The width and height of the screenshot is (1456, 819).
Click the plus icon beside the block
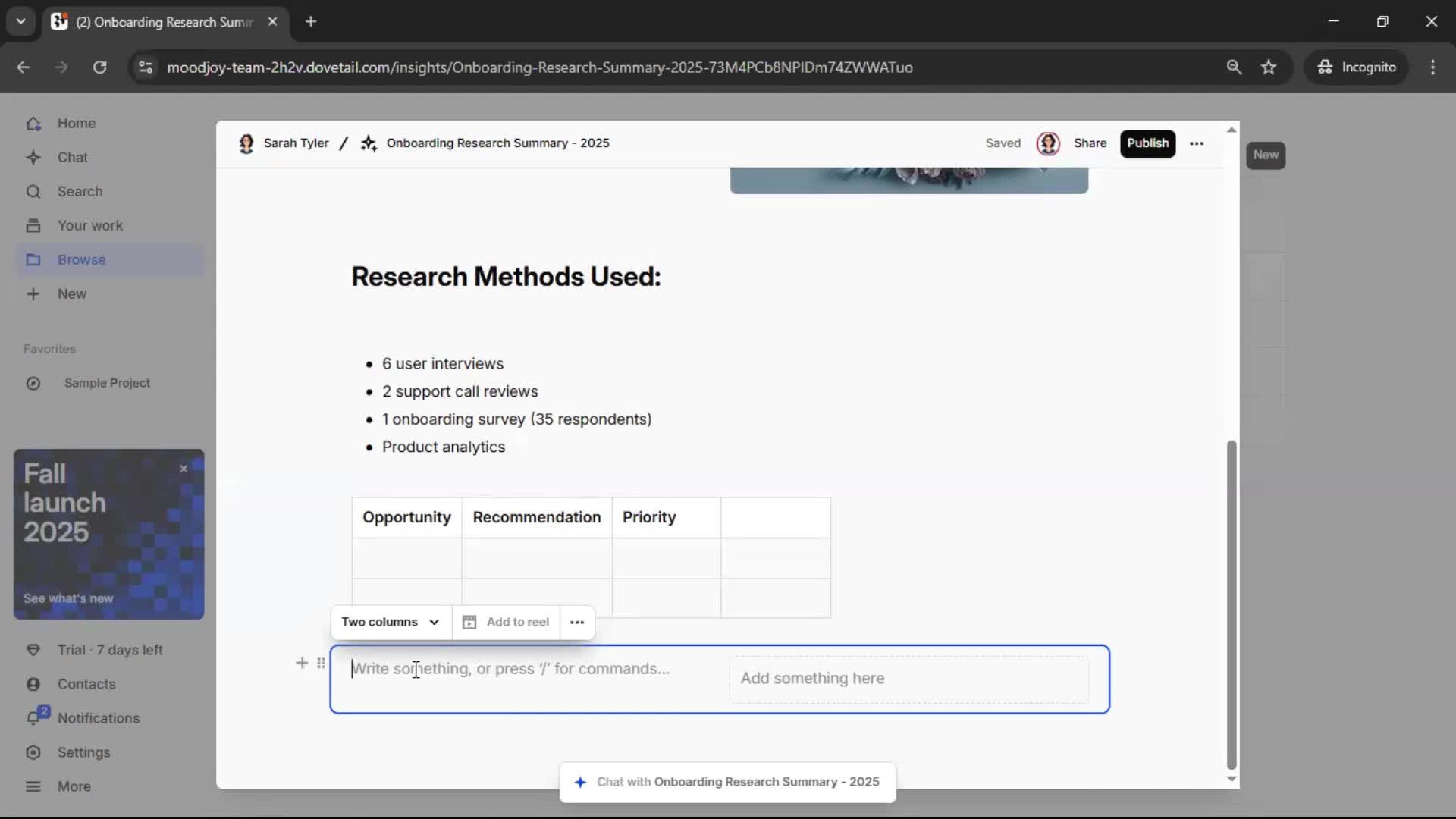[x=302, y=664]
